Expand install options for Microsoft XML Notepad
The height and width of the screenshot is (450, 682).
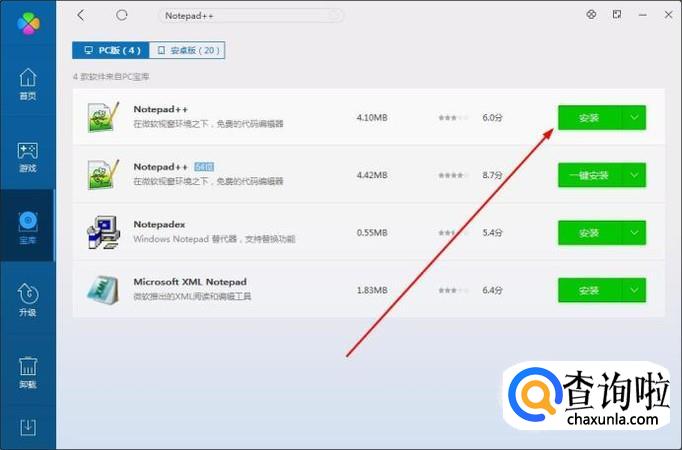click(634, 290)
